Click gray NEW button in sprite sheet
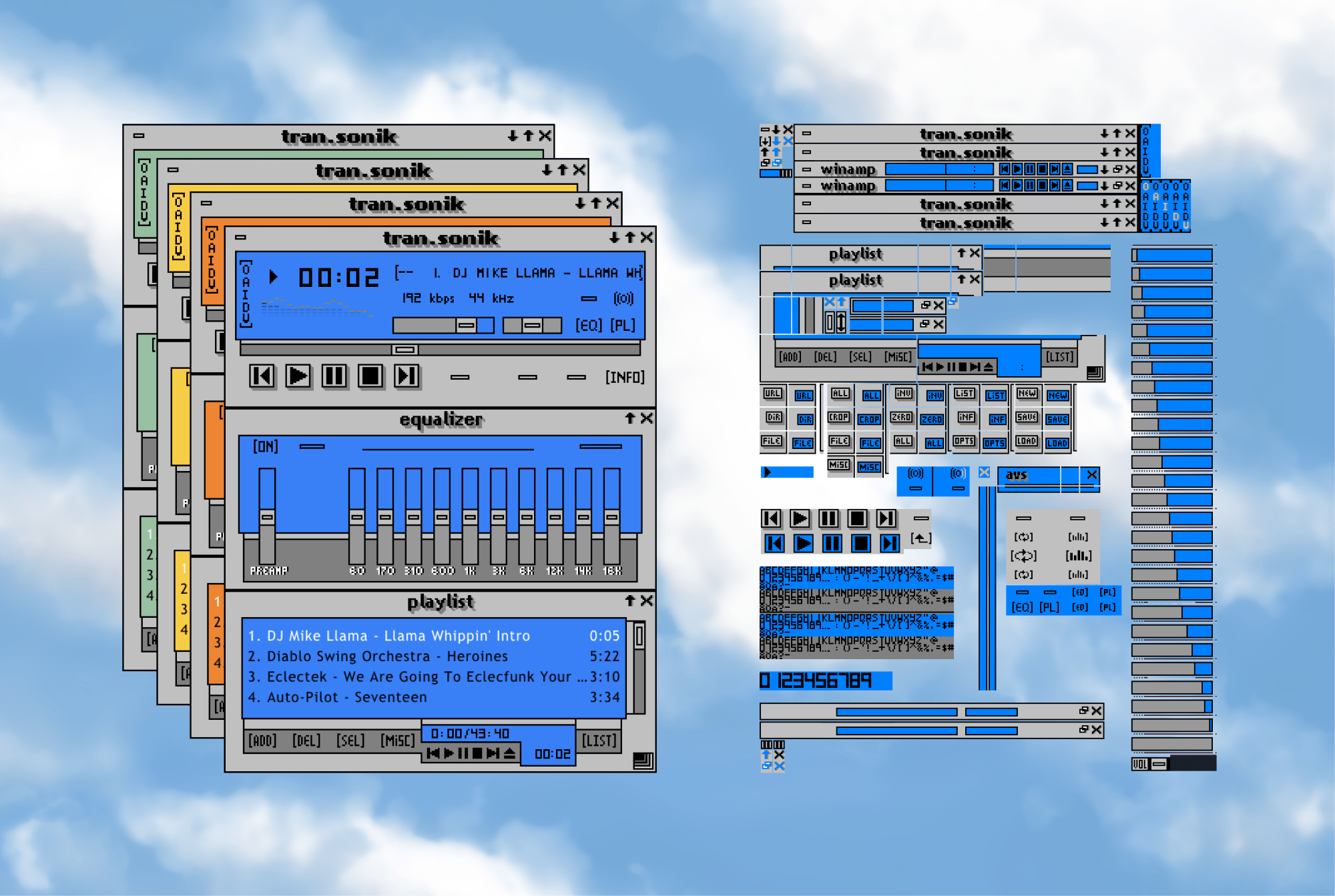1335x896 pixels. 1027,393
